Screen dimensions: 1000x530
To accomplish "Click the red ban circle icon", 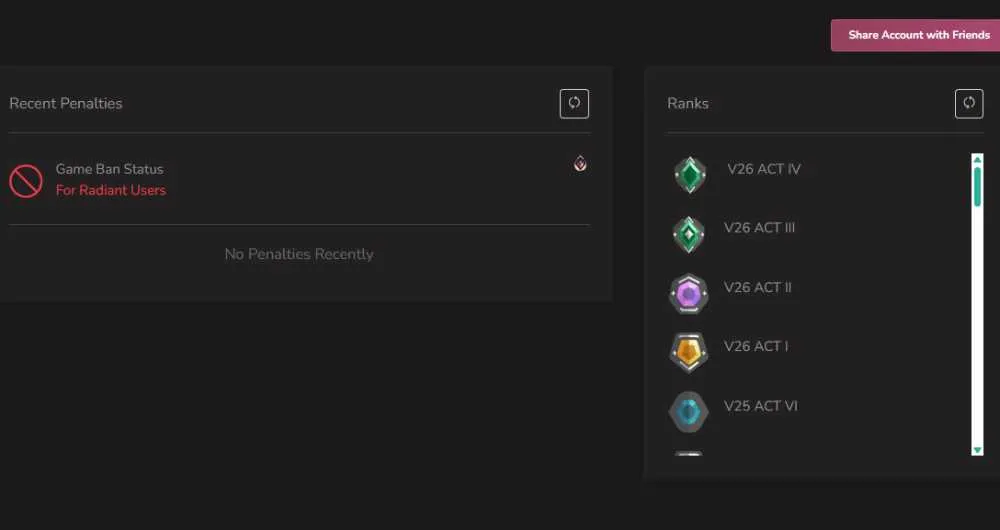I will (26, 181).
